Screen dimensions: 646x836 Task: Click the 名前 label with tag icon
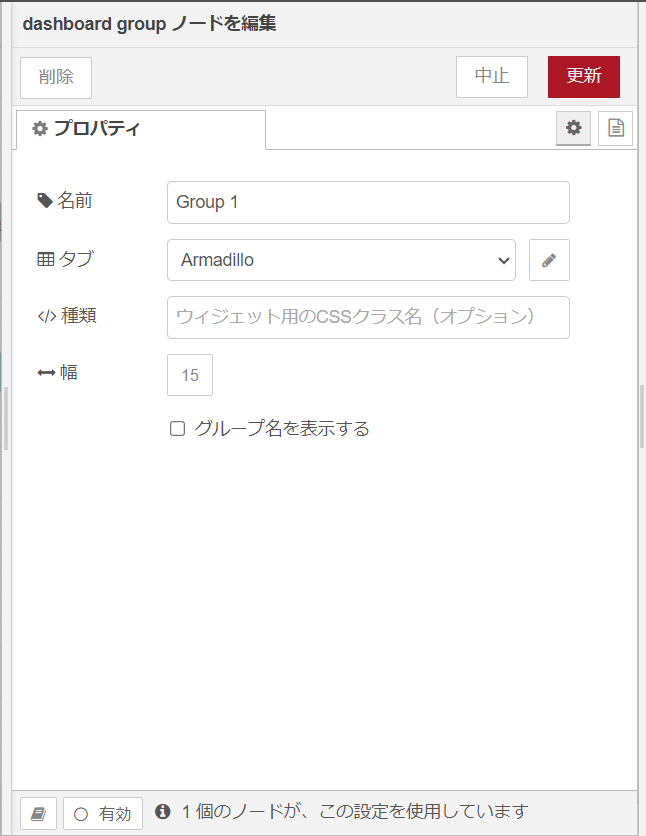pos(64,201)
